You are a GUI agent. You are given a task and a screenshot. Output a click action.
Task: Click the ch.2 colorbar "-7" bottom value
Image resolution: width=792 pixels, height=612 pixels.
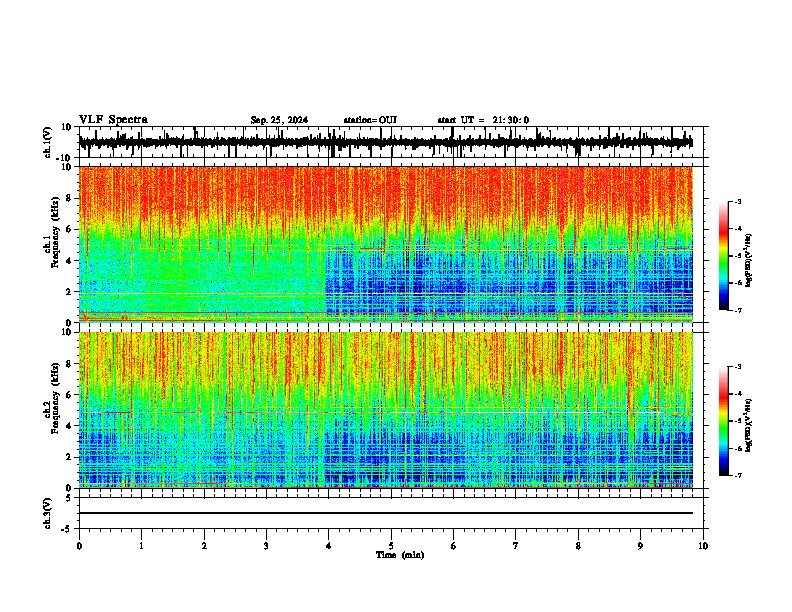point(737,475)
